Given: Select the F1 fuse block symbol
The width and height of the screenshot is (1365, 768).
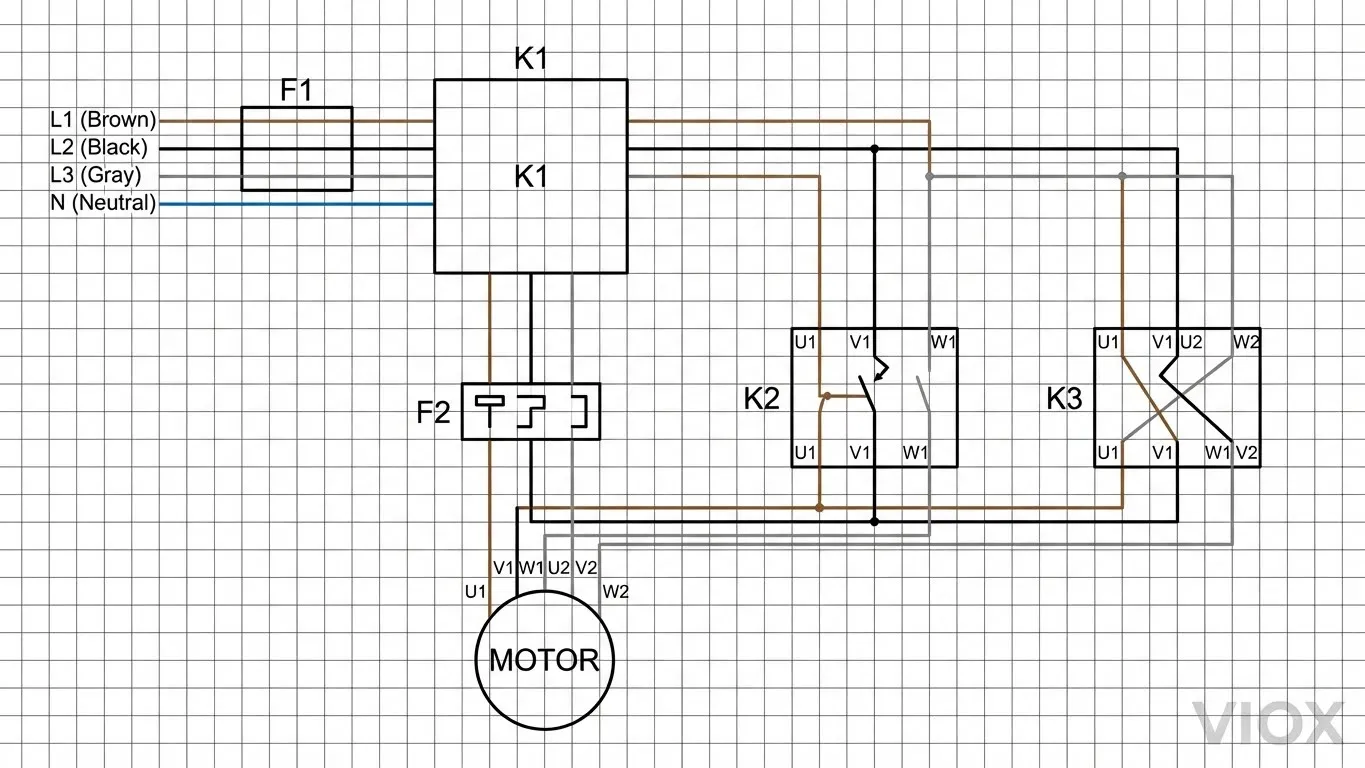Looking at the screenshot, I should click(296, 149).
